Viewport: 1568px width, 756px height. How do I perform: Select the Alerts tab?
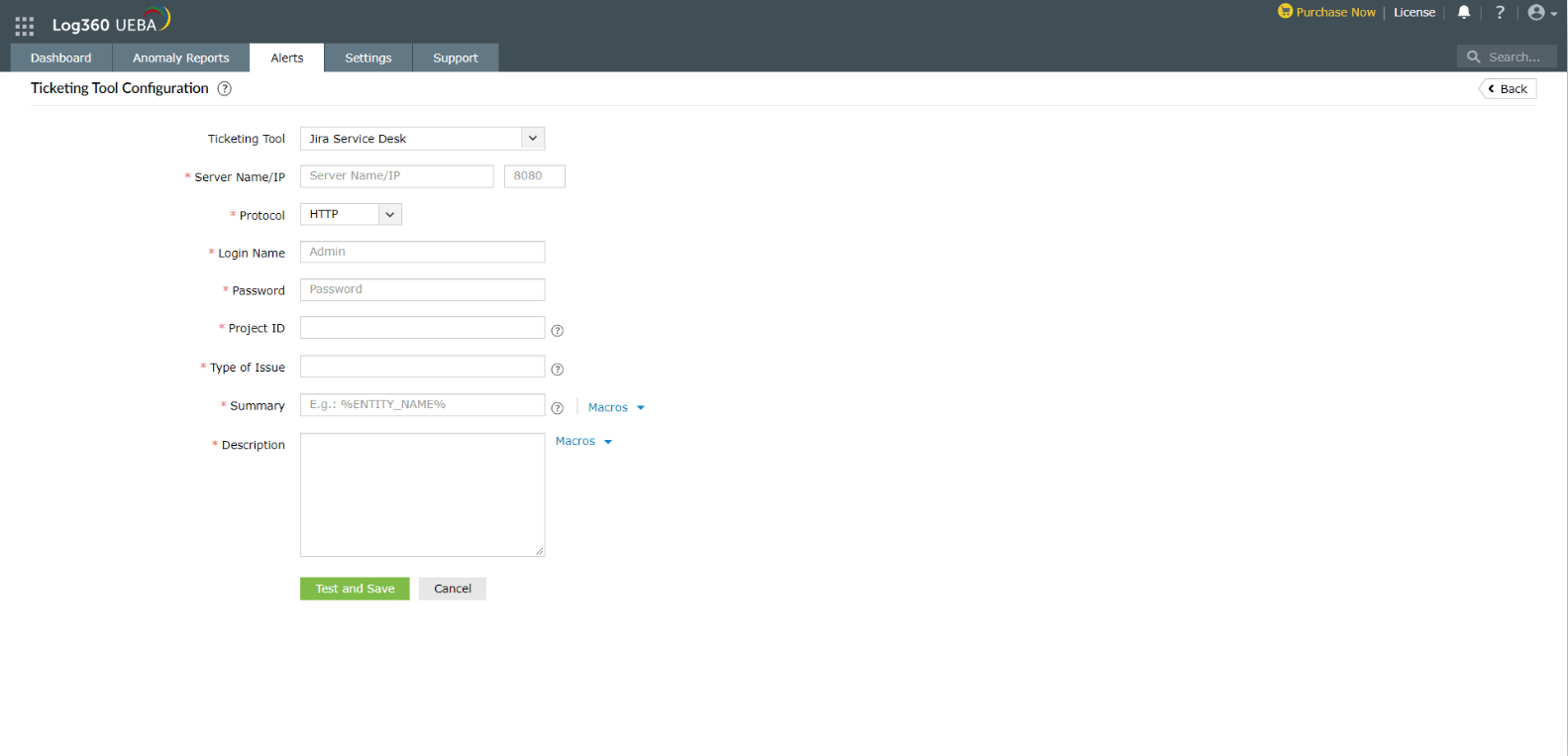(x=287, y=57)
